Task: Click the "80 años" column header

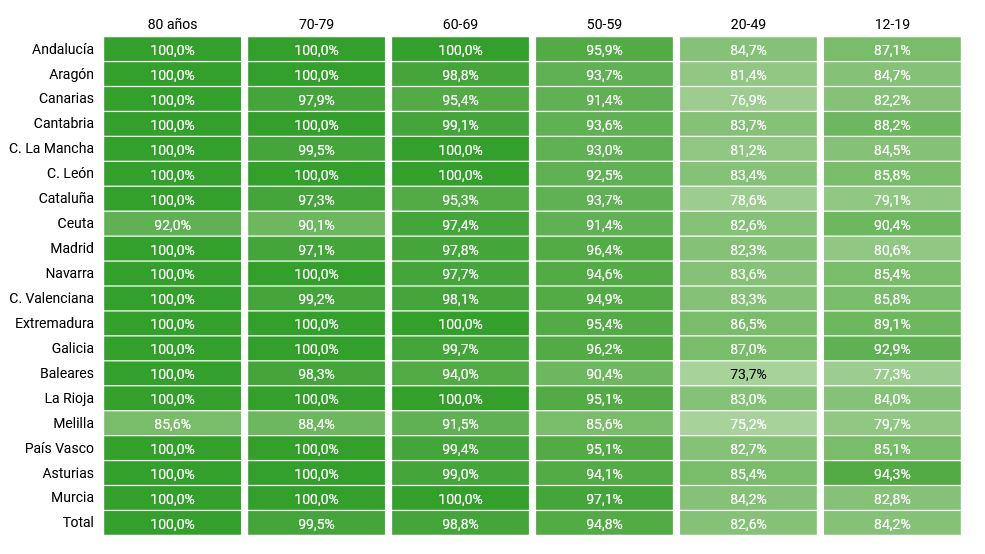Action: coord(172,23)
